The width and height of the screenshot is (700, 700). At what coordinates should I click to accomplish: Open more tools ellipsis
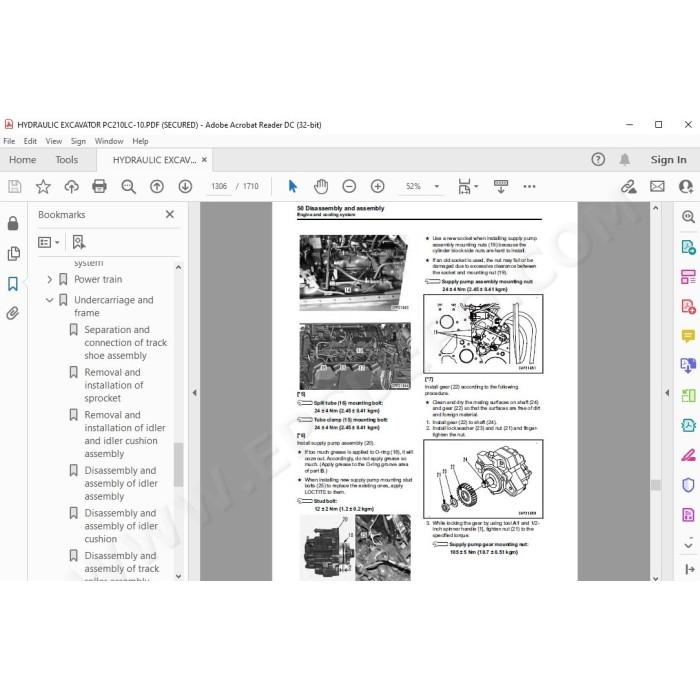529,186
